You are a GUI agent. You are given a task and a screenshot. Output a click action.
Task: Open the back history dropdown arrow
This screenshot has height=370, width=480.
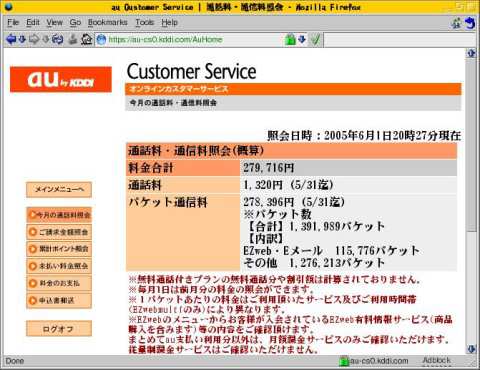22,40
